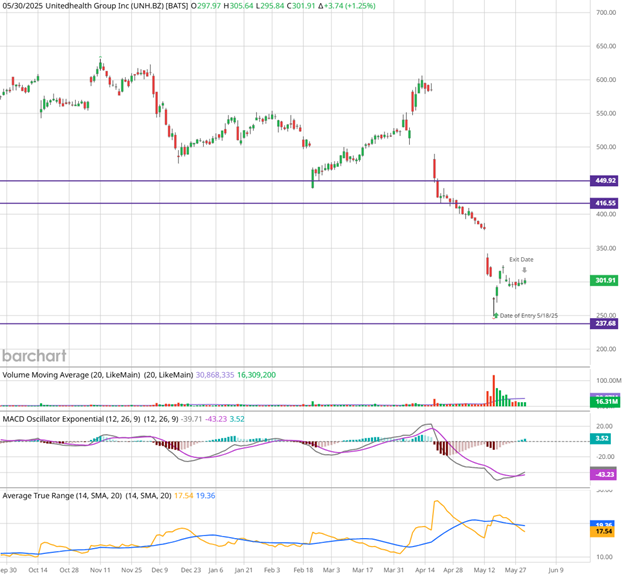Click the teal 3.52 MACD axis tag
Image resolution: width=624 pixels, height=577 pixels.
[603, 439]
